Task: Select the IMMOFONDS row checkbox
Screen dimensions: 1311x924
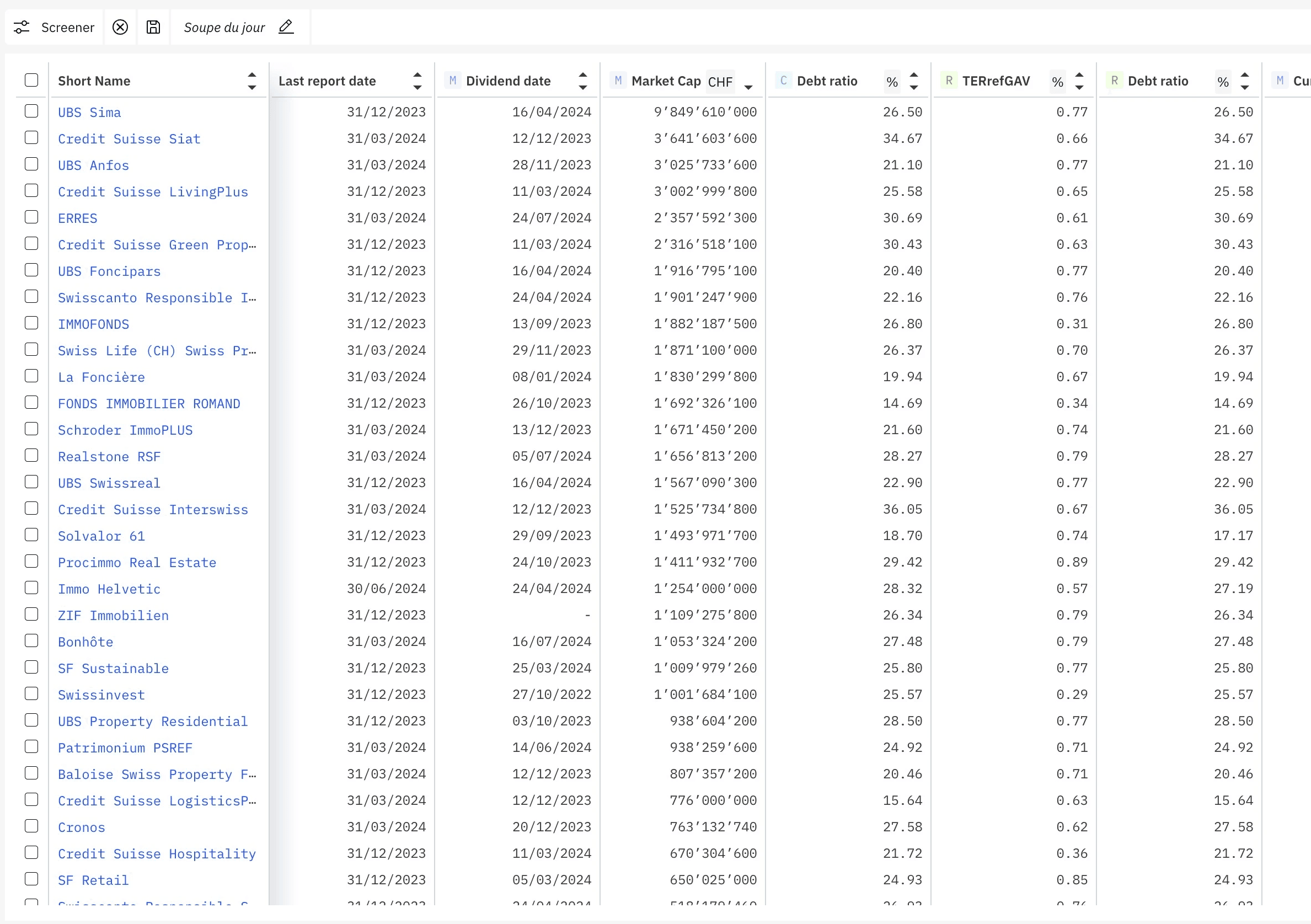Action: tap(31, 323)
